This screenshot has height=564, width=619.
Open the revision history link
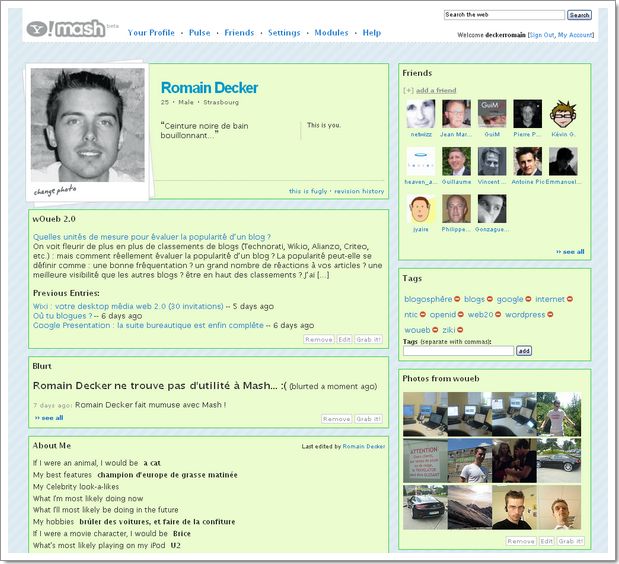coord(359,191)
